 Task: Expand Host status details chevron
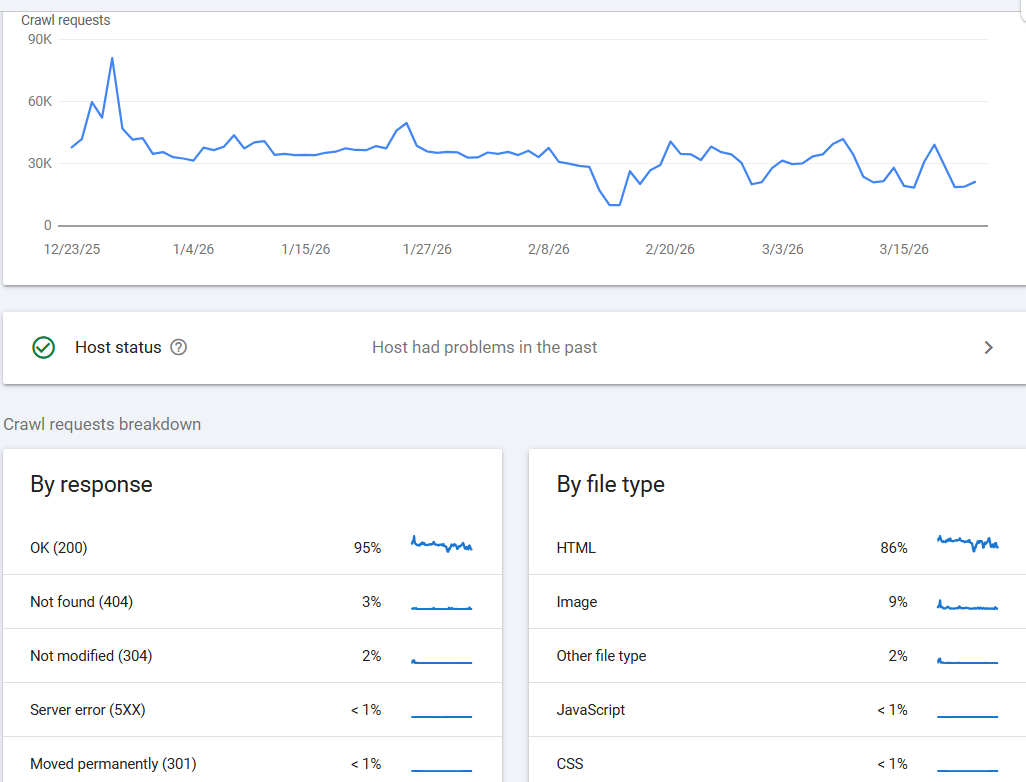[988, 348]
